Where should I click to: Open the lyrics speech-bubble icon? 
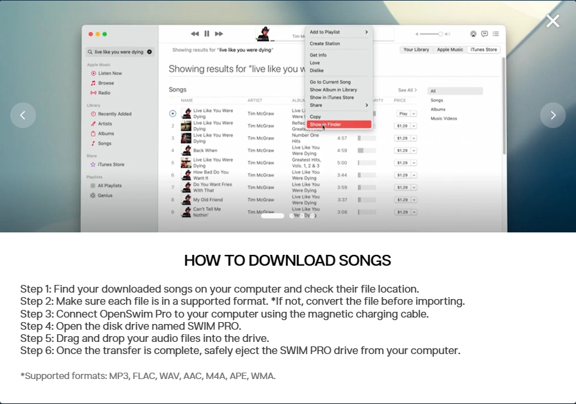pyautogui.click(x=485, y=34)
